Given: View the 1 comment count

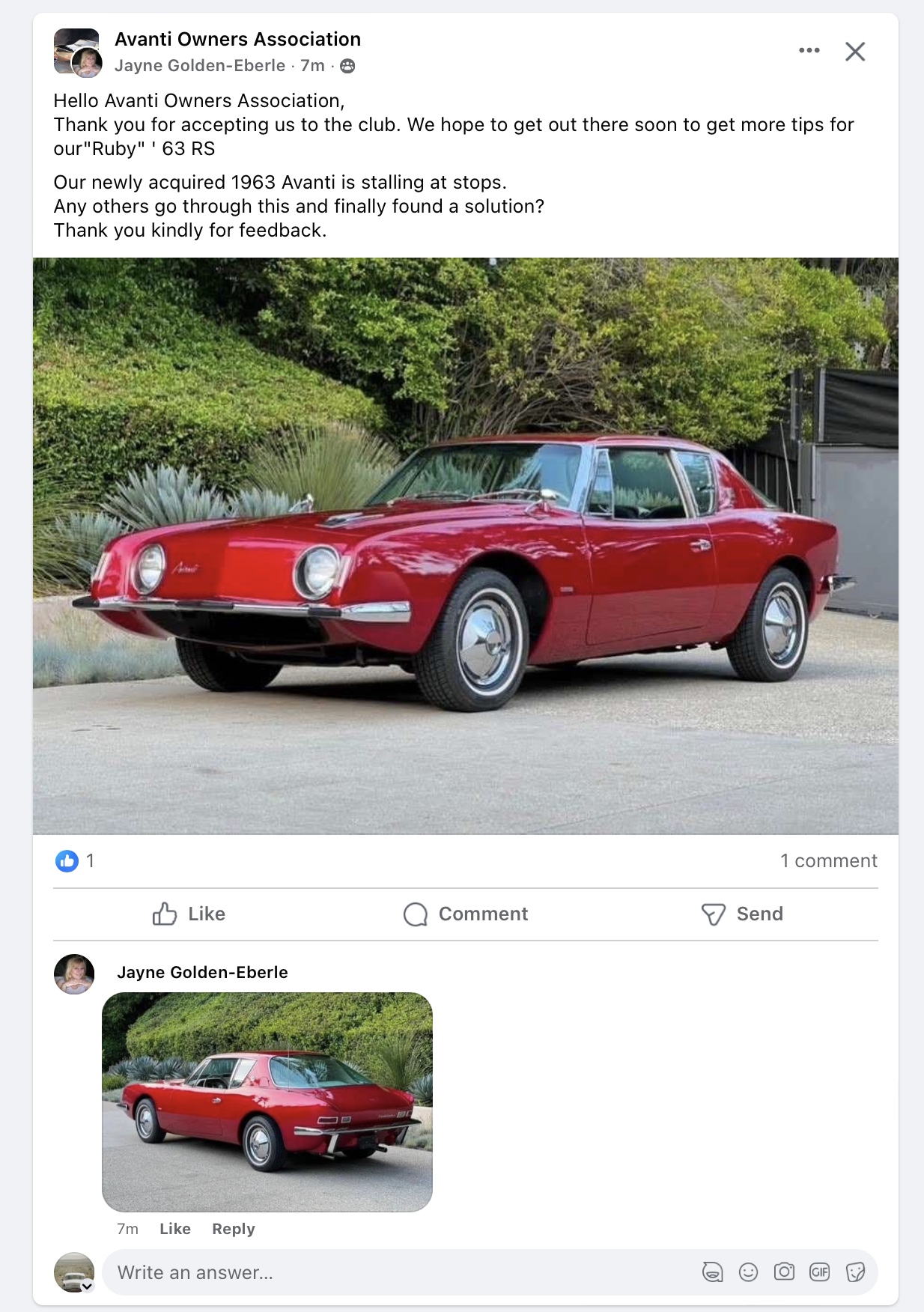Looking at the screenshot, I should (x=828, y=861).
